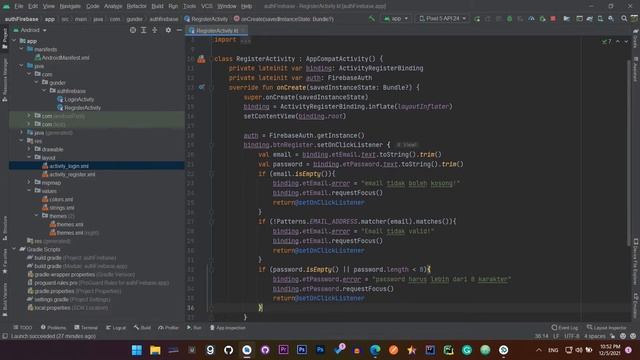The width and height of the screenshot is (640, 360).
Task: Collapse the layout folder node
Action: (x=29, y=158)
